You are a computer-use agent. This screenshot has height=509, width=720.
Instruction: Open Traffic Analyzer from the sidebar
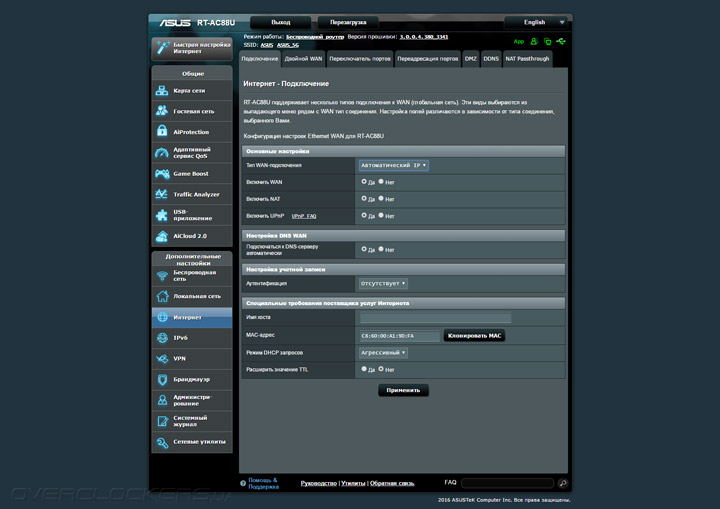(x=163, y=194)
